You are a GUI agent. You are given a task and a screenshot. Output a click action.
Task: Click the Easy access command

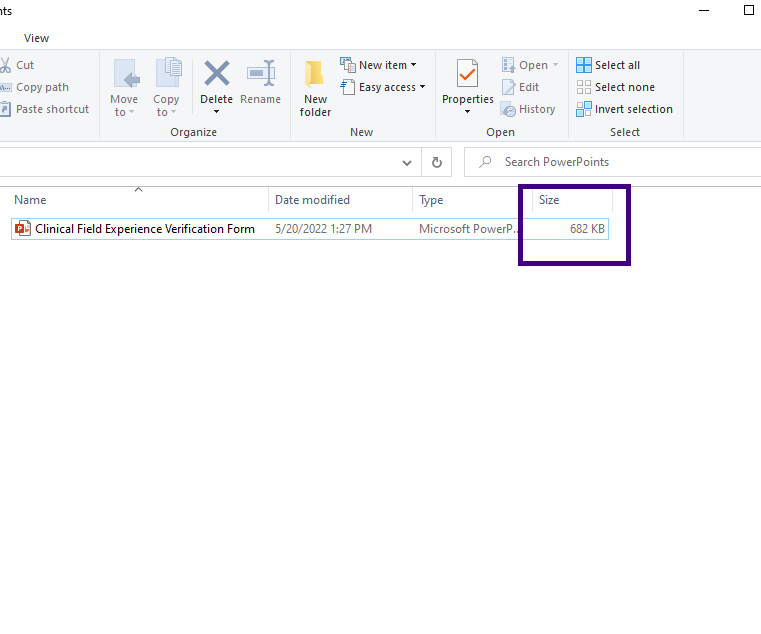click(x=383, y=87)
